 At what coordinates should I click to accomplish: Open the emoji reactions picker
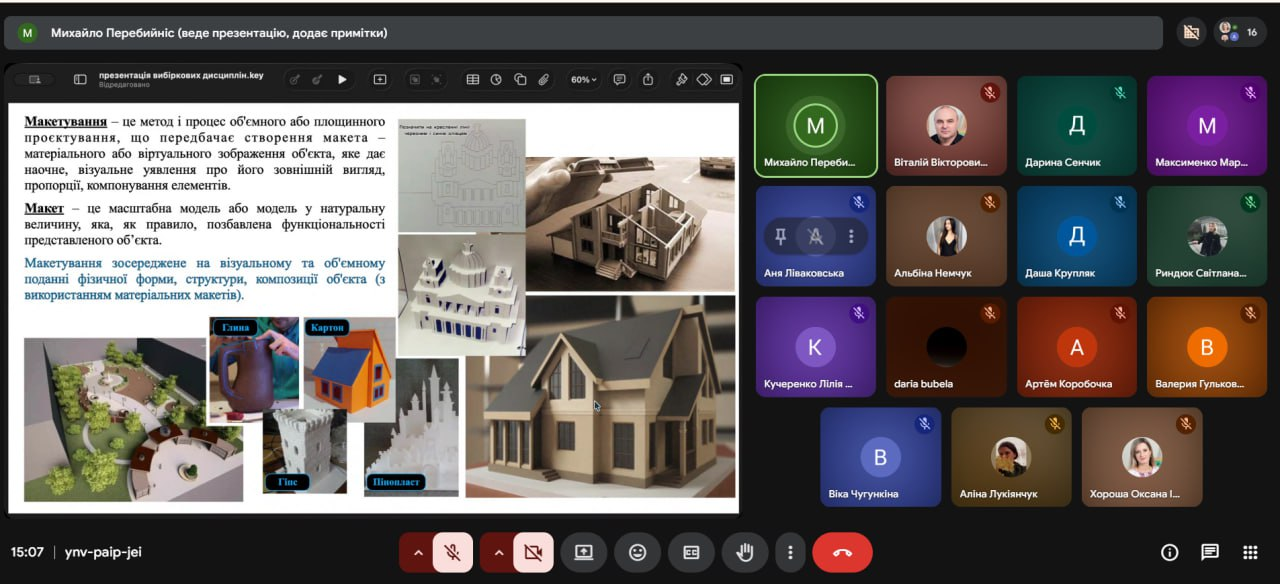637,552
